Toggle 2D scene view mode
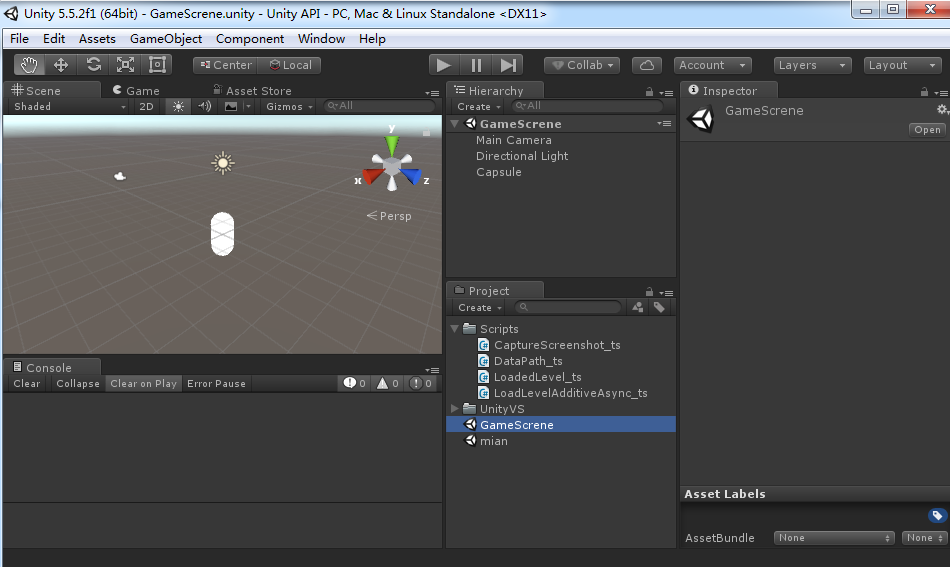The image size is (950, 567). (147, 106)
